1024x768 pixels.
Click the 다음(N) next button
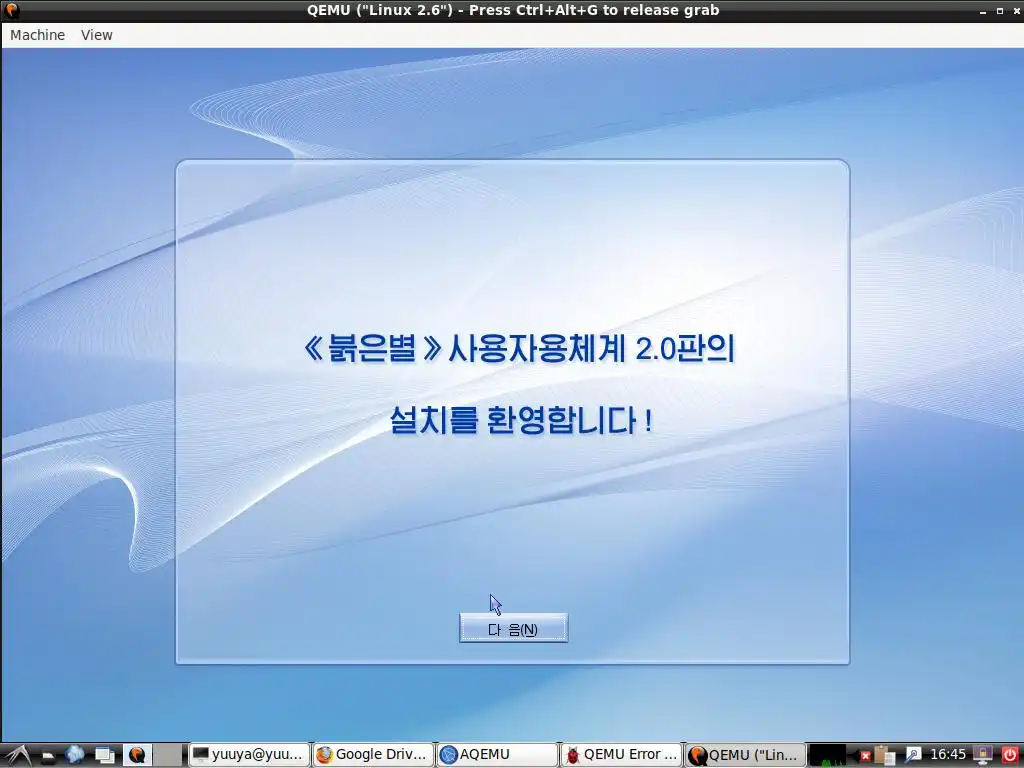pos(513,628)
